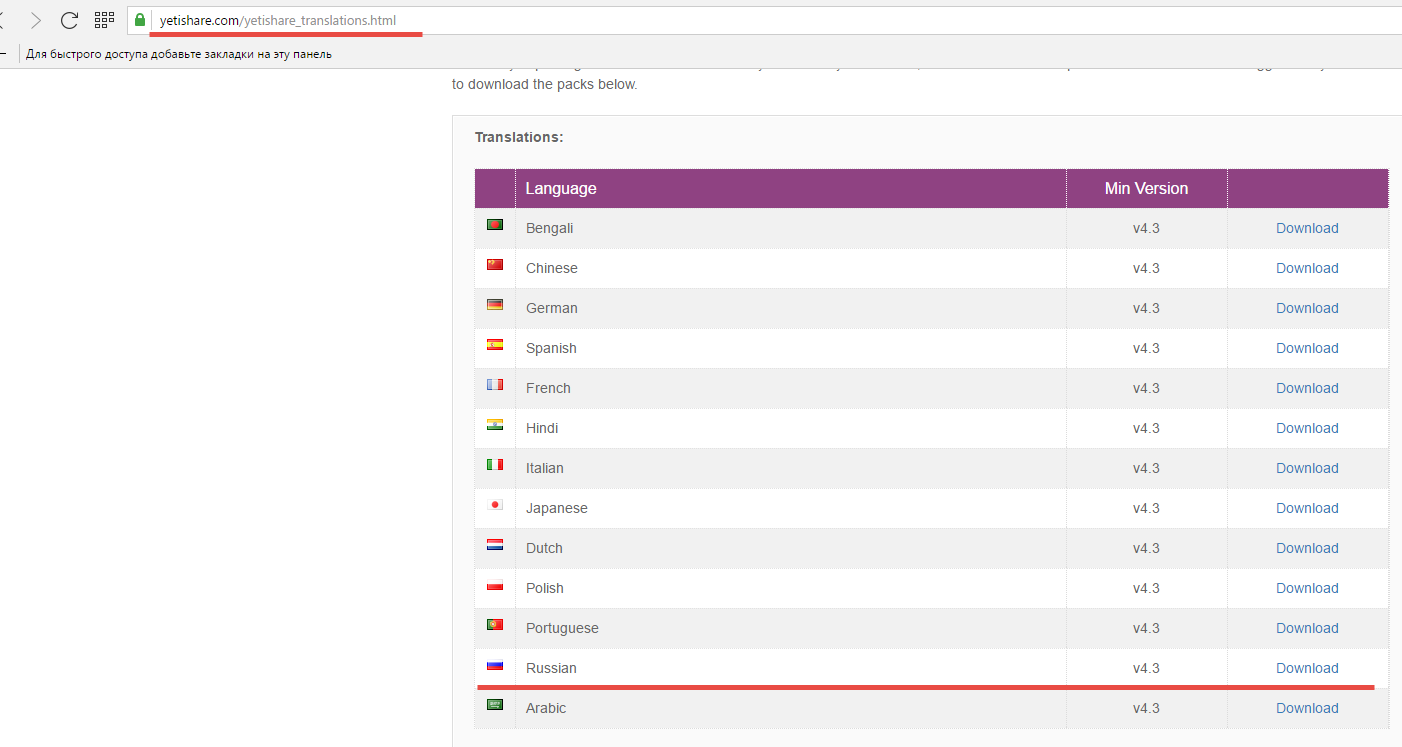This screenshot has width=1402, height=747.
Task: Click the Russian flag icon
Action: pos(495,665)
